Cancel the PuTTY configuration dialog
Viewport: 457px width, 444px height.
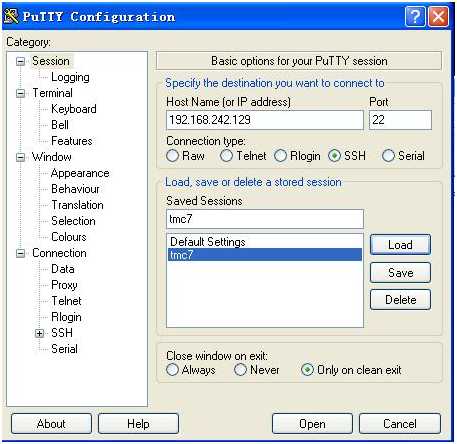point(400,424)
